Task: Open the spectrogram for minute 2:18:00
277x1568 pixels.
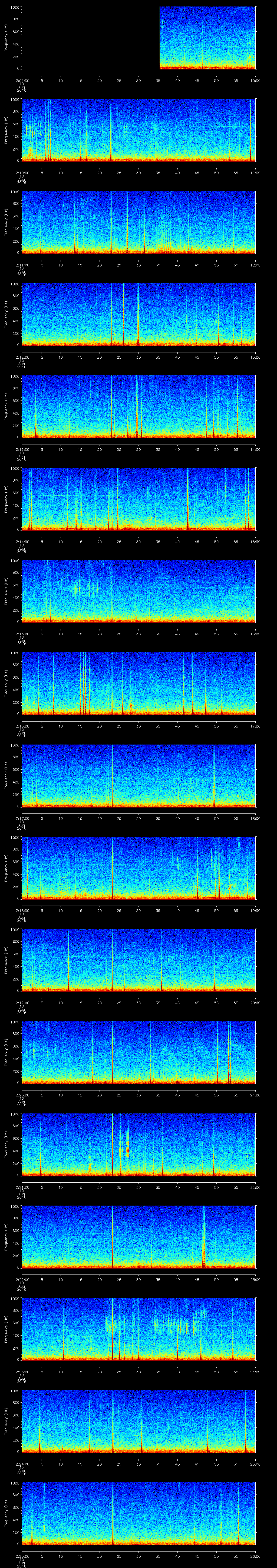Action: coord(138,868)
